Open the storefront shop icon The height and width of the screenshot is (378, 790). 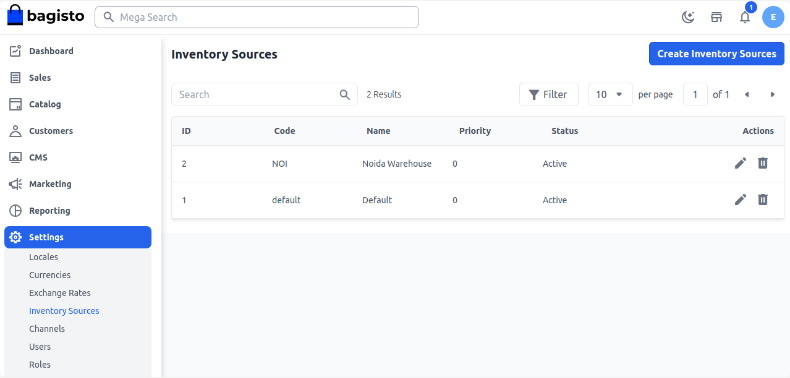point(716,17)
